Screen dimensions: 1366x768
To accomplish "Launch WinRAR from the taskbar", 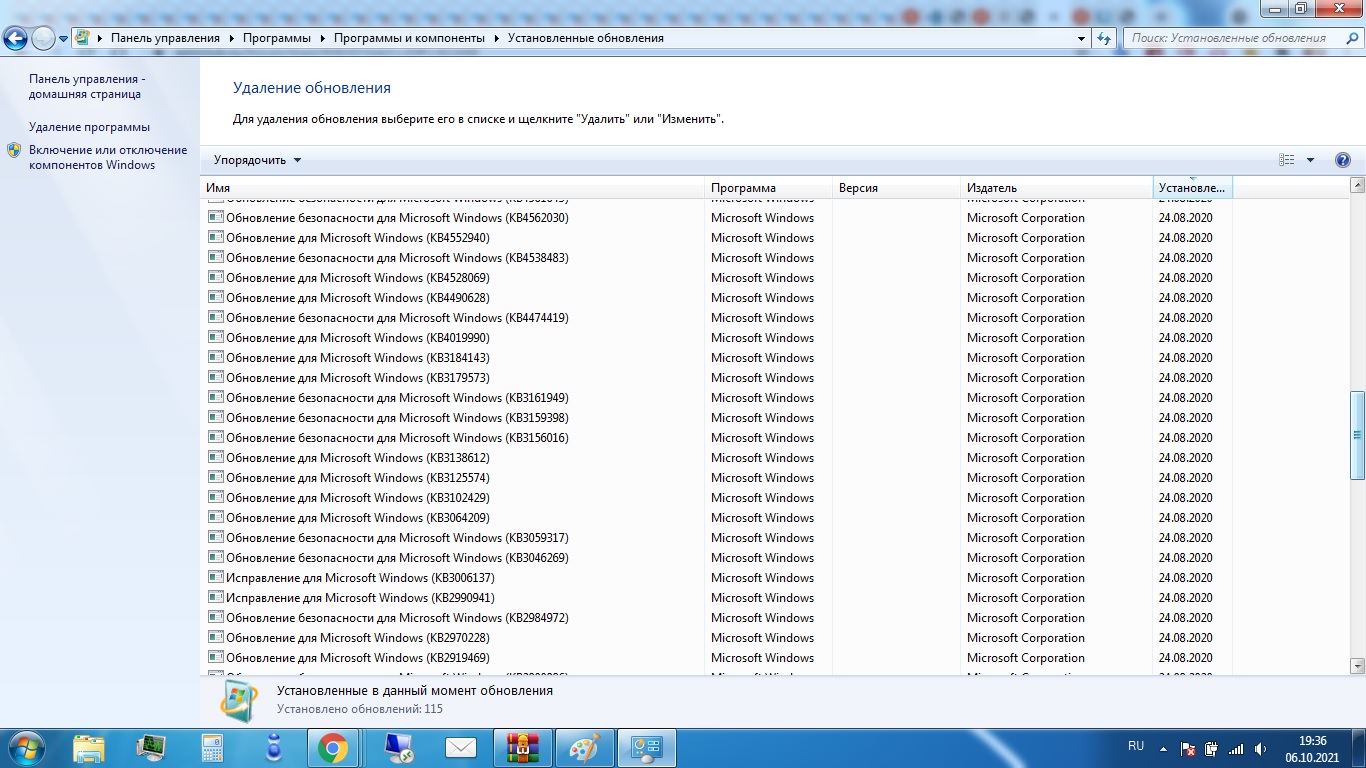I will pos(522,747).
